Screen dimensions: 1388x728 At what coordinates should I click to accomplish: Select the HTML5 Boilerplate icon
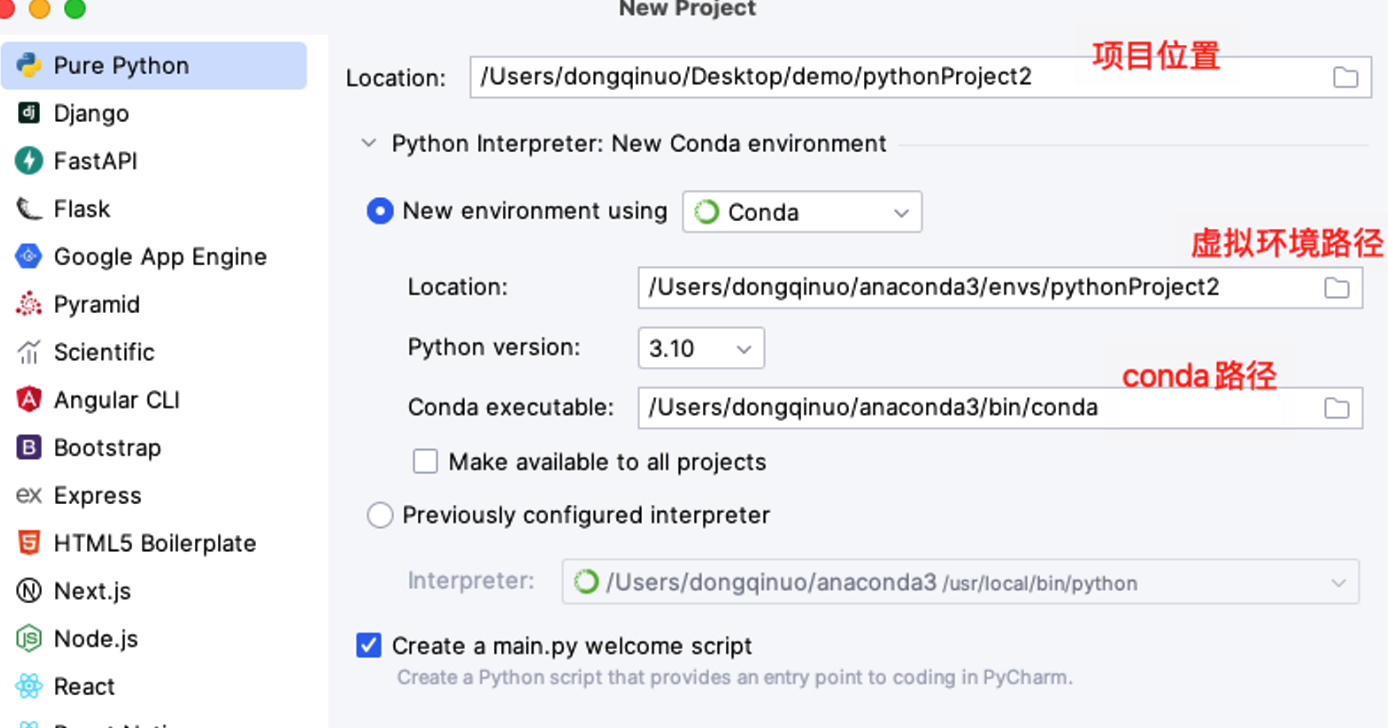[29, 543]
